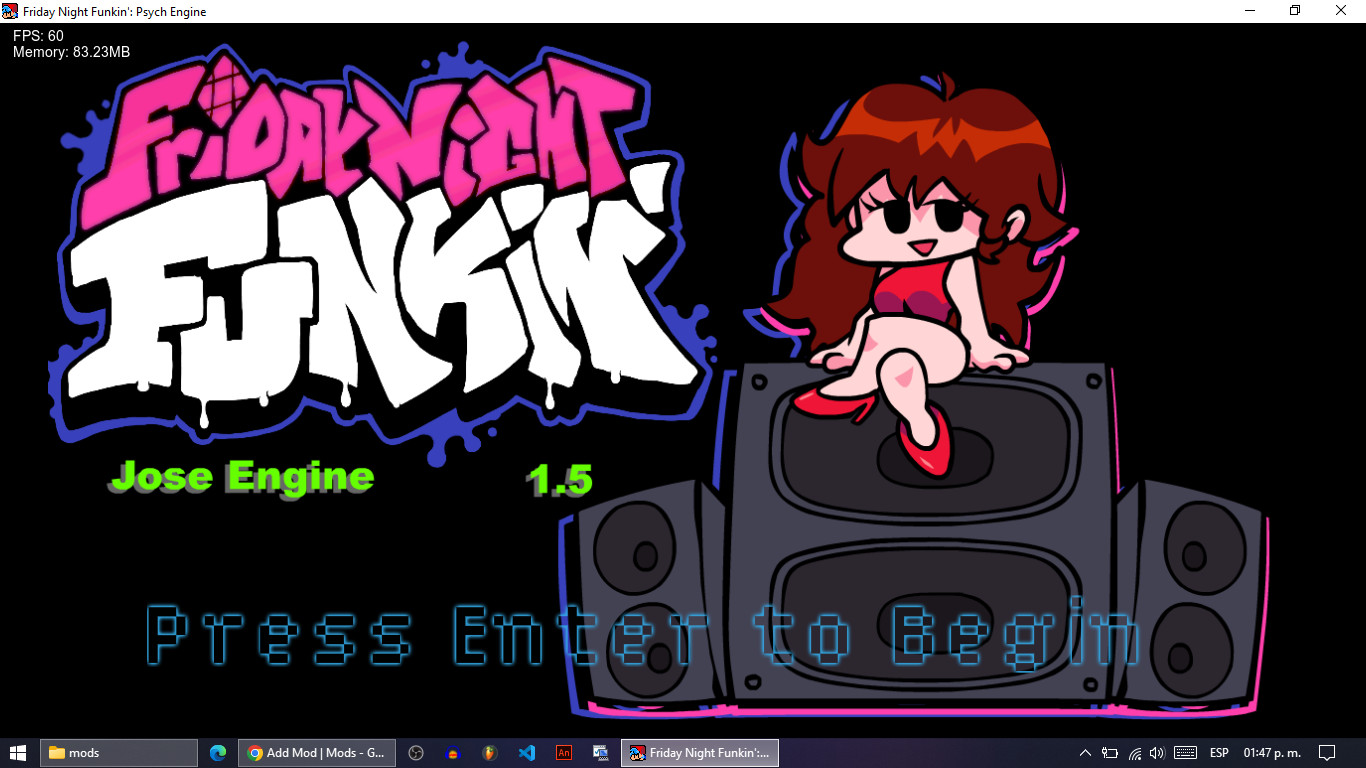The image size is (1366, 768).
Task: Open the monitor-window app icon in the taskbar
Action: click(601, 753)
